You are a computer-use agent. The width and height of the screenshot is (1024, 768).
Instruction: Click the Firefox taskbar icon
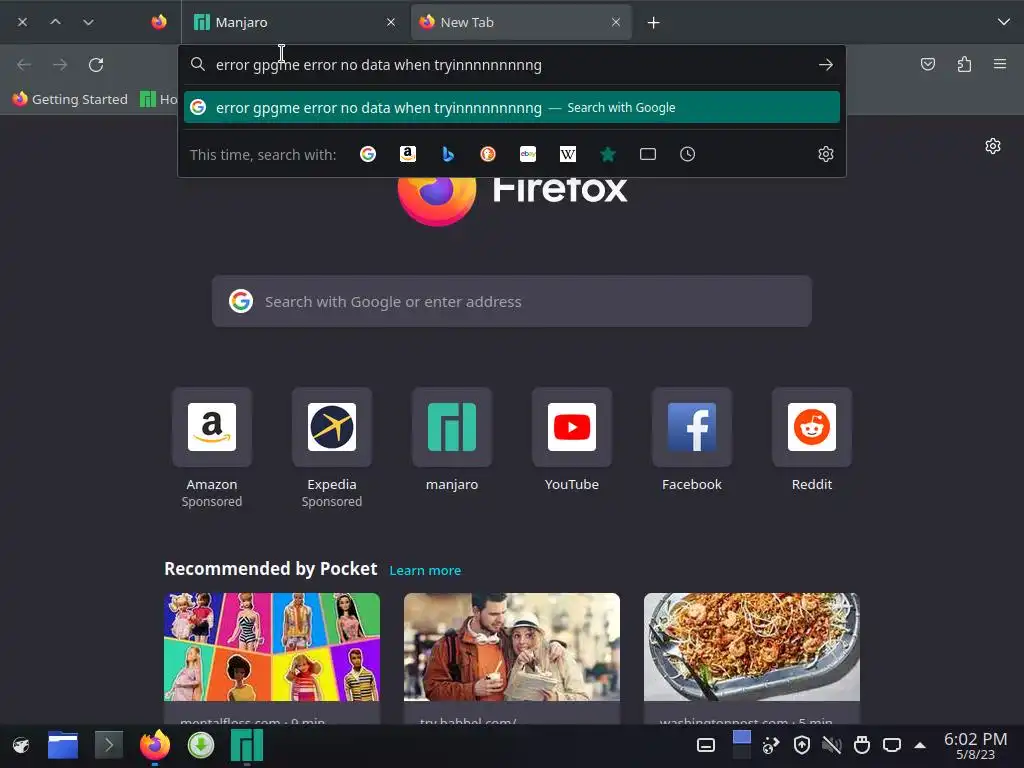pos(155,745)
